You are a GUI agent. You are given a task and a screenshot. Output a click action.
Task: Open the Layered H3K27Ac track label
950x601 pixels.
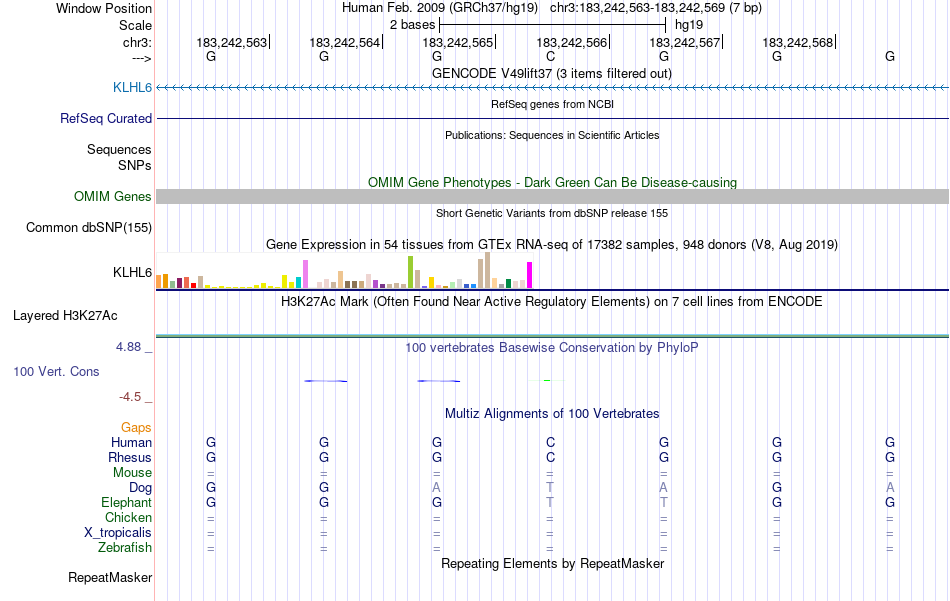click(65, 316)
